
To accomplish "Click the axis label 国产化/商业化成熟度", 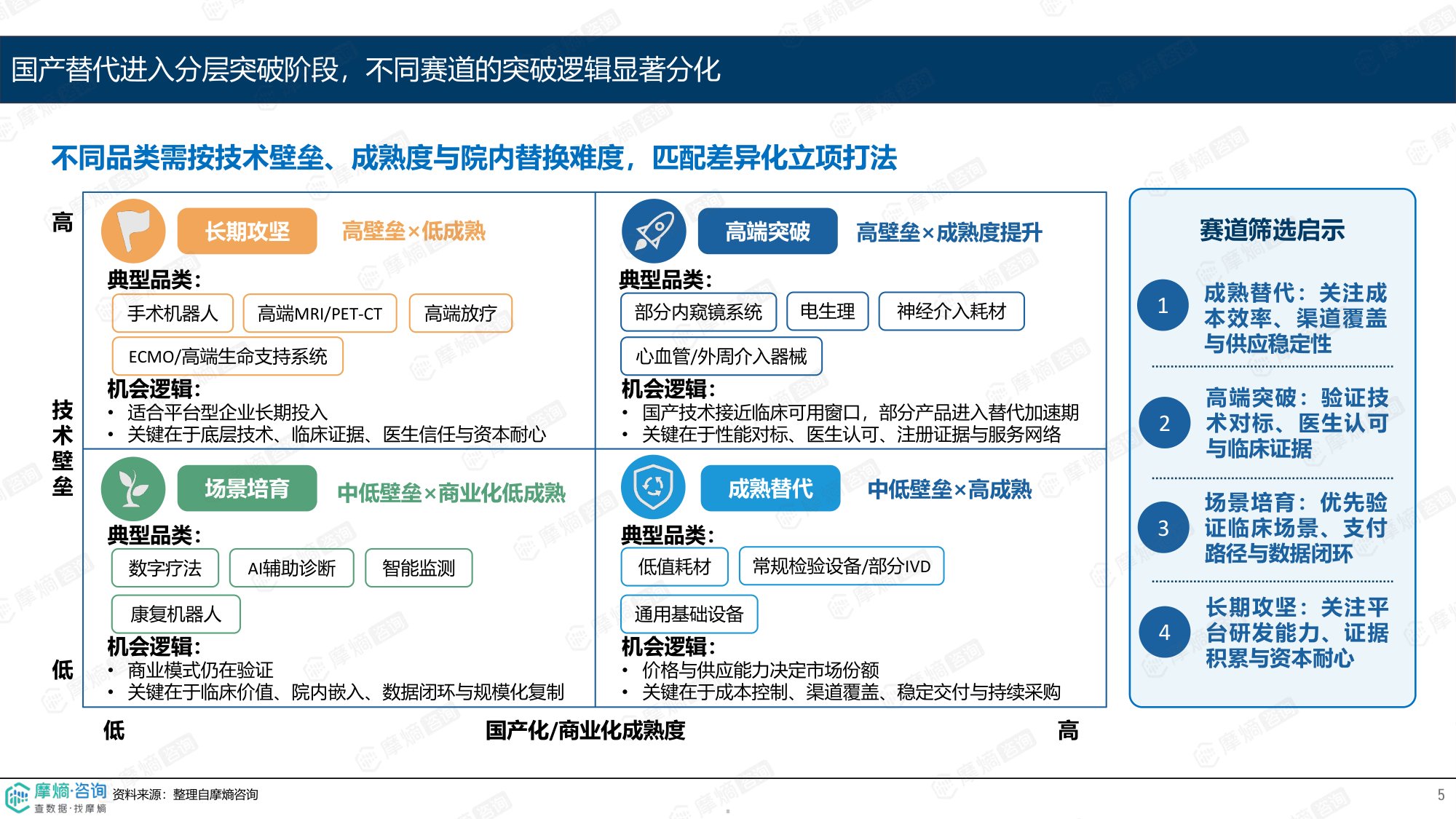I will pos(585,730).
